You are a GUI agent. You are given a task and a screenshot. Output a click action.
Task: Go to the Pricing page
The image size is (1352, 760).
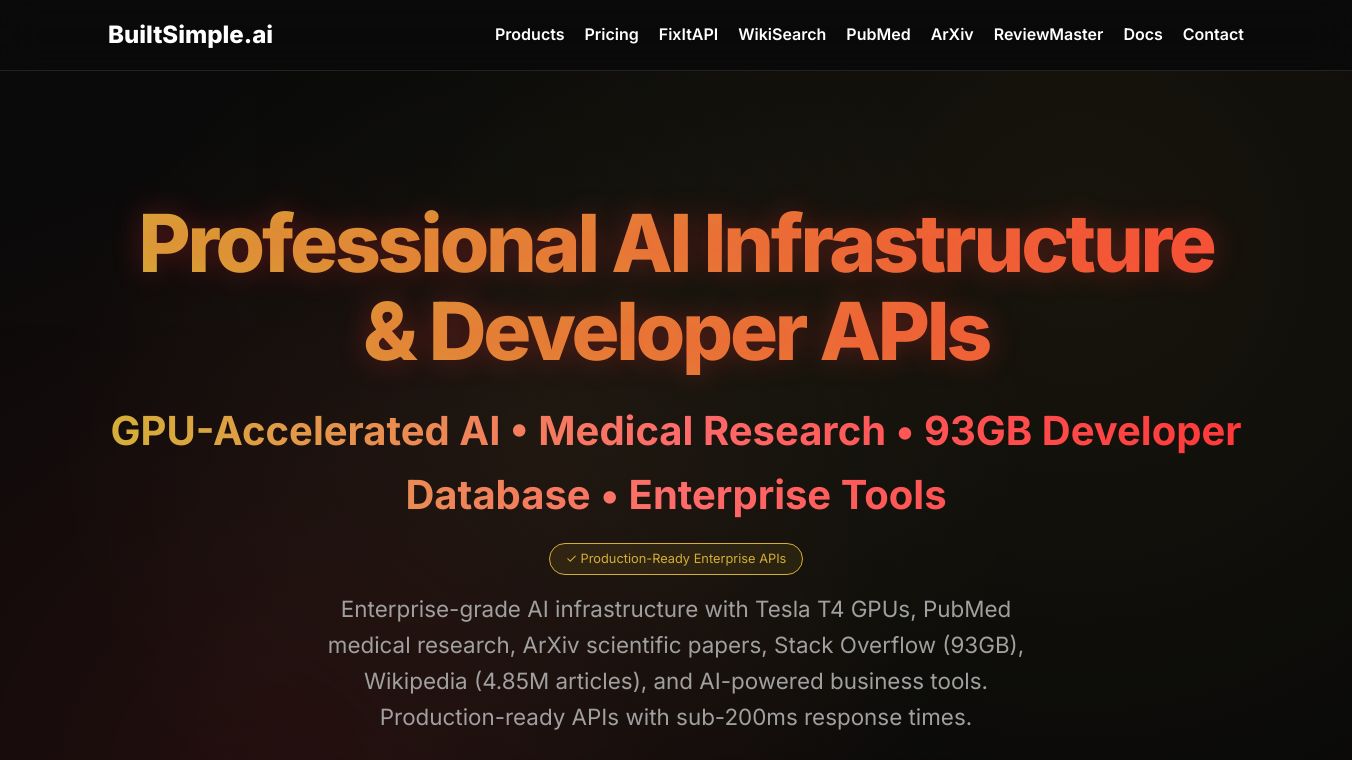pos(611,35)
